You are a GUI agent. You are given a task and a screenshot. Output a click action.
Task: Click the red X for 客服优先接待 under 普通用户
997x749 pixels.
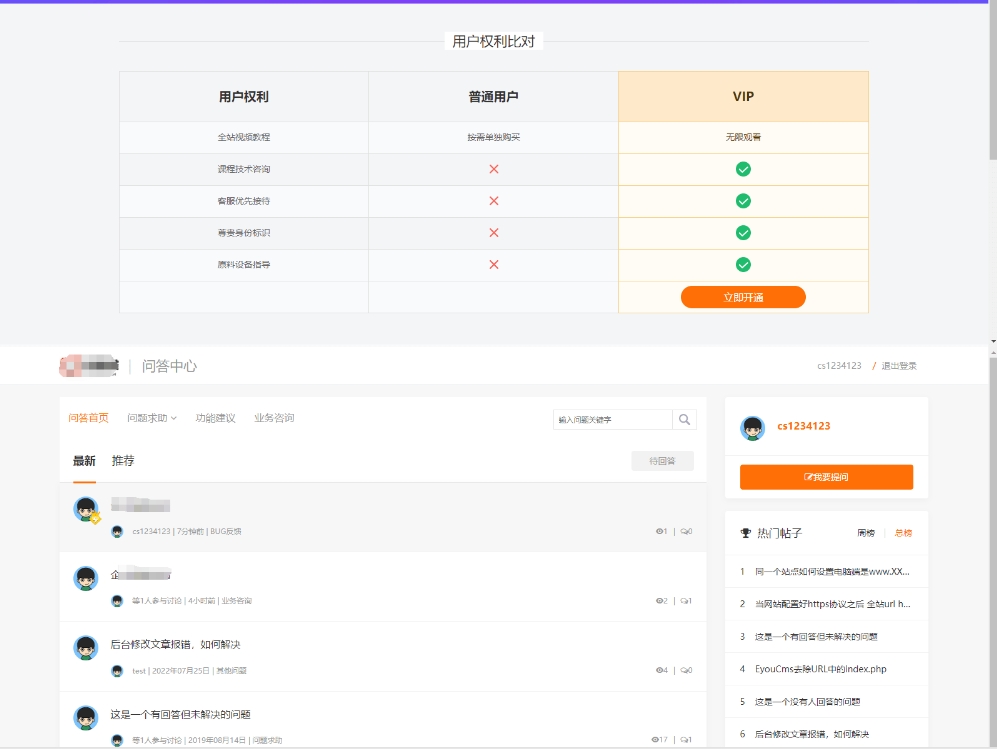492,201
